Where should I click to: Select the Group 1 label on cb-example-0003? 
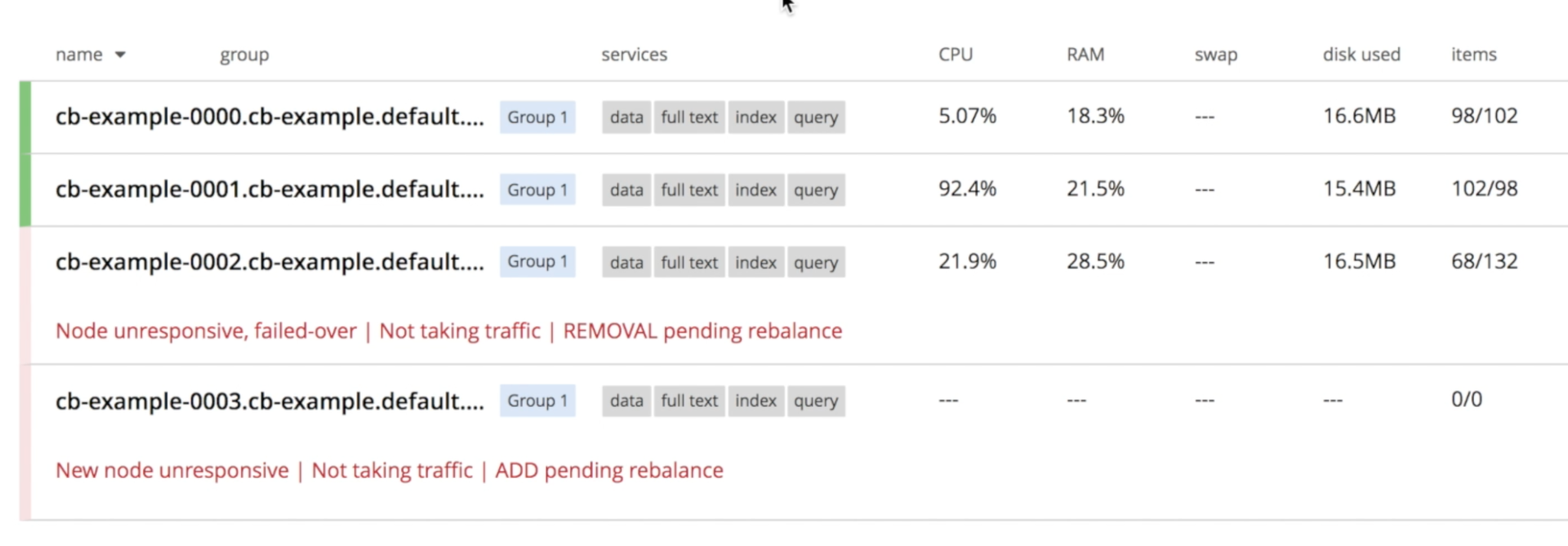(x=537, y=401)
